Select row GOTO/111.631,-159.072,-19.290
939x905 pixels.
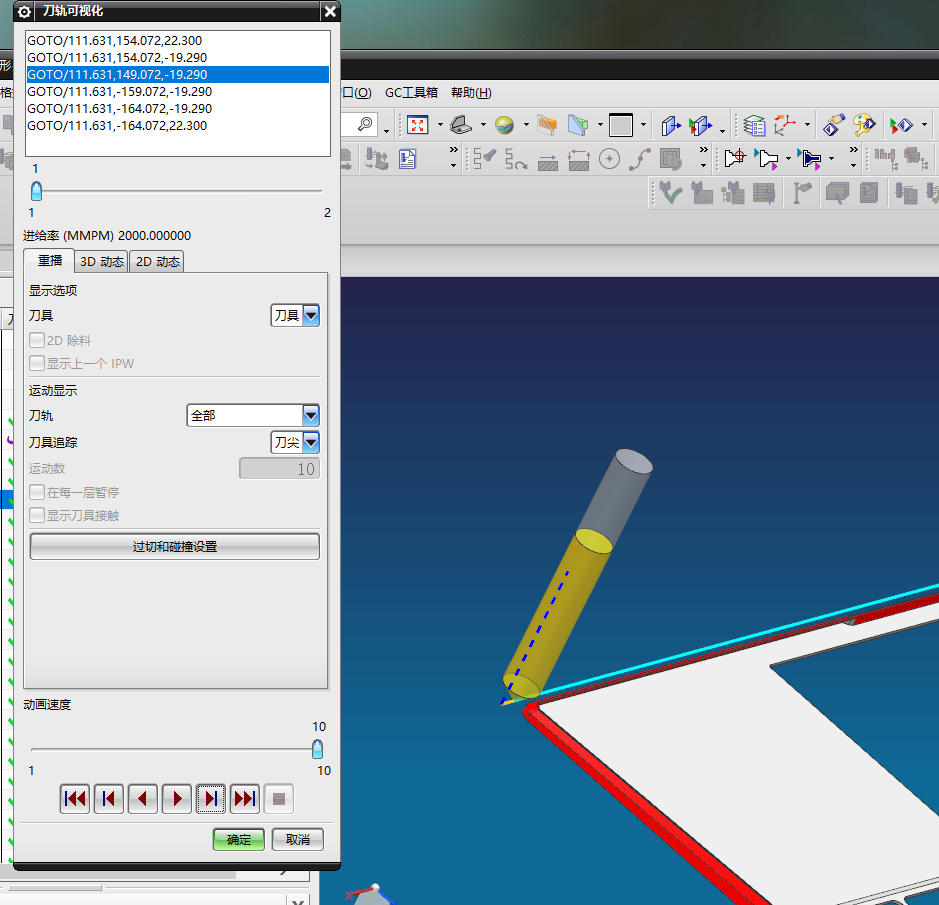click(x=178, y=92)
